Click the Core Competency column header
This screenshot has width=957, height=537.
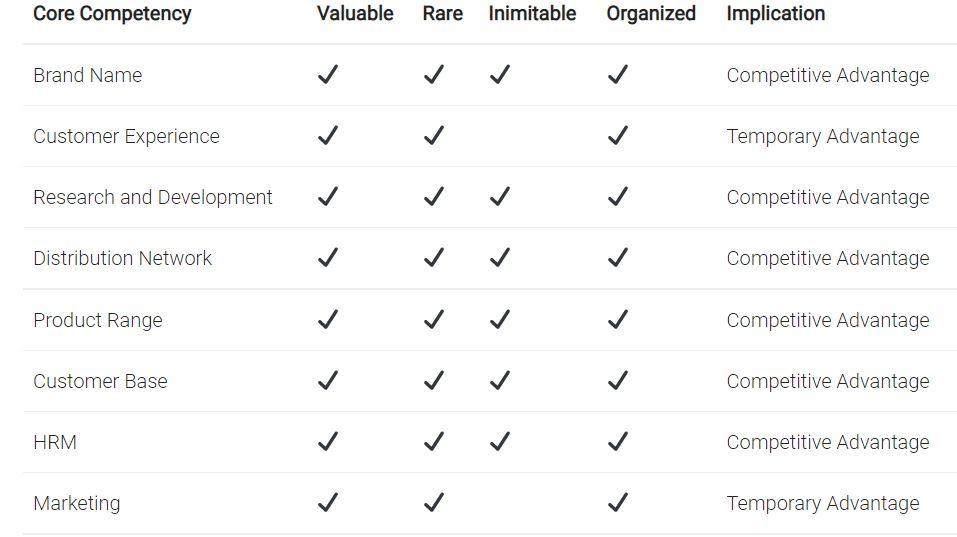coord(112,14)
